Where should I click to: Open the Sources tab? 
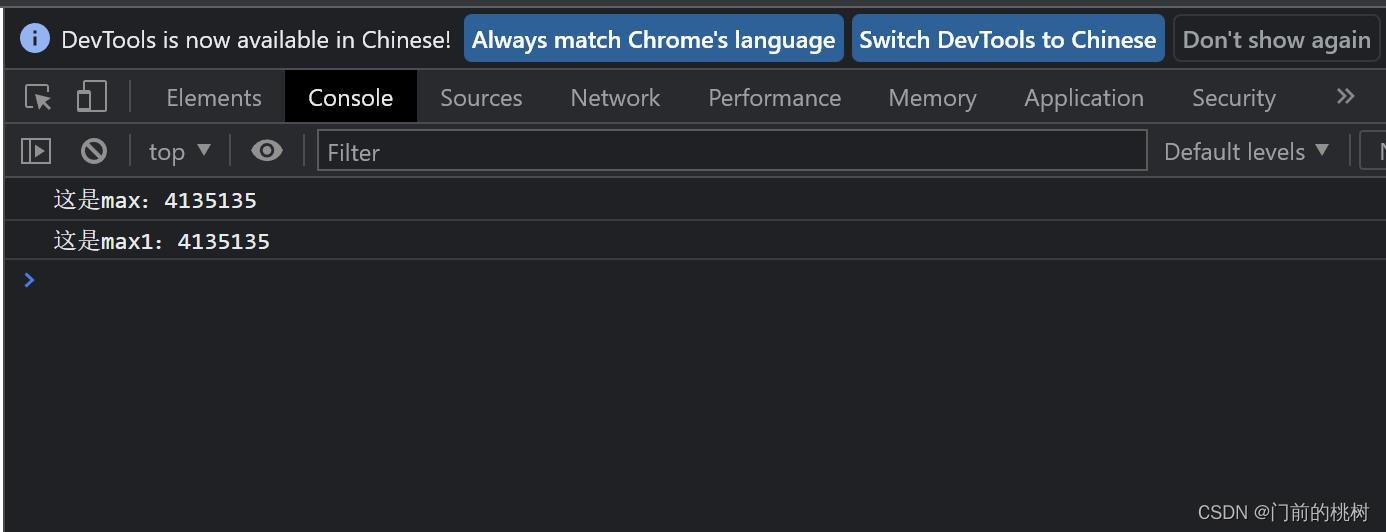[x=481, y=97]
